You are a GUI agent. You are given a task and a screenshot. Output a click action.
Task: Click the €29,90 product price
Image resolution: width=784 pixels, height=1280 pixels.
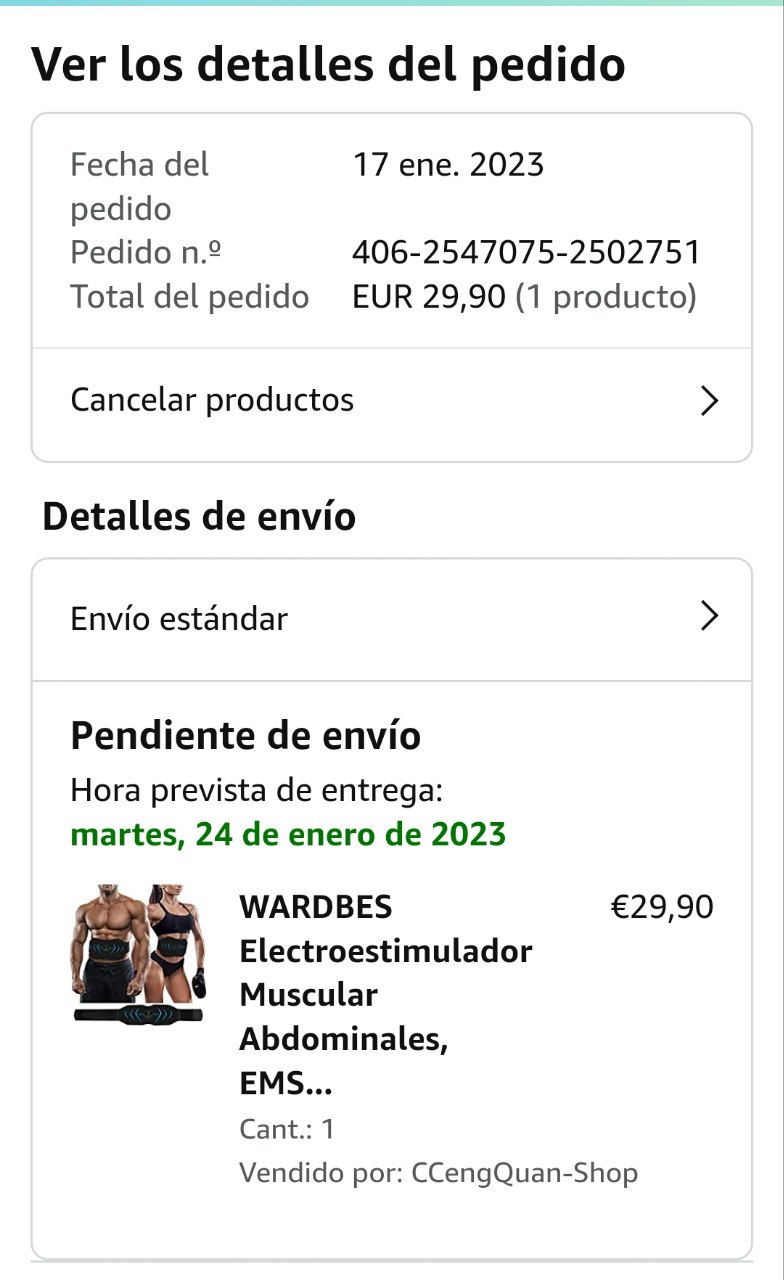(662, 907)
